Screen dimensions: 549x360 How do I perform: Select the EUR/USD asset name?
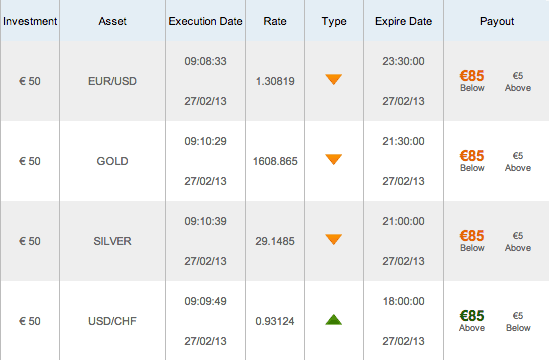click(112, 81)
